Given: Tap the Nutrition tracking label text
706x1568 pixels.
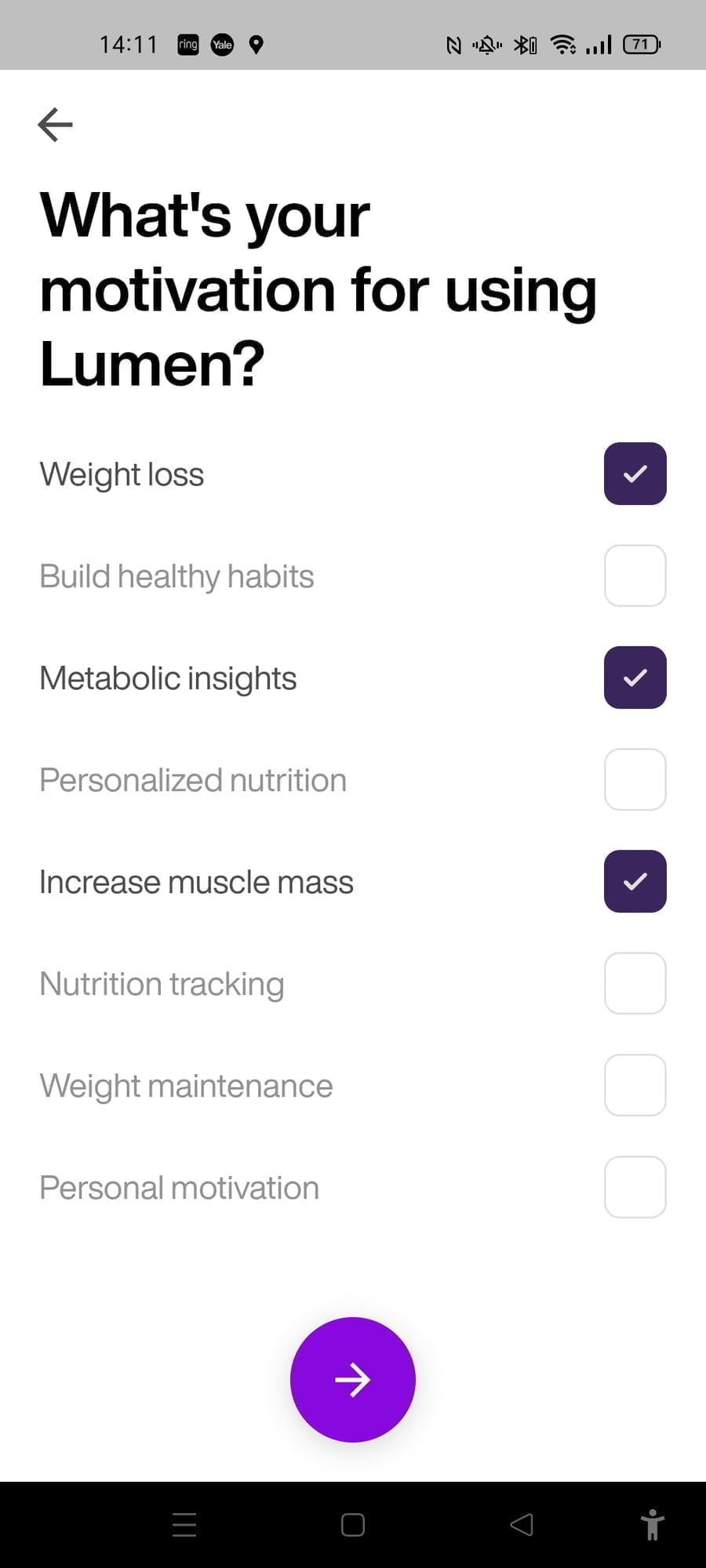Looking at the screenshot, I should click(162, 984).
